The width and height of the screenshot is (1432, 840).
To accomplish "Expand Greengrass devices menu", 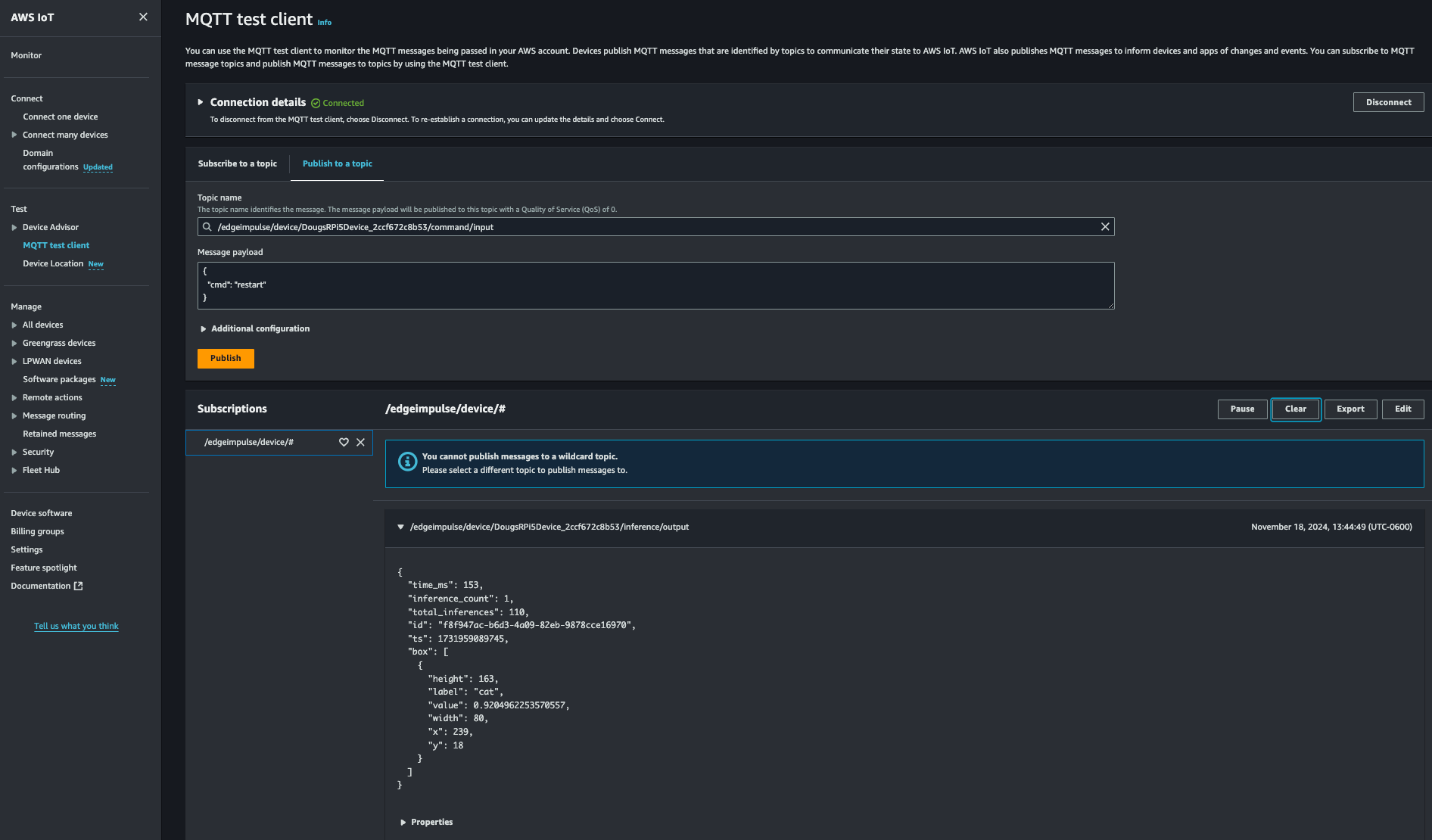I will pos(14,343).
